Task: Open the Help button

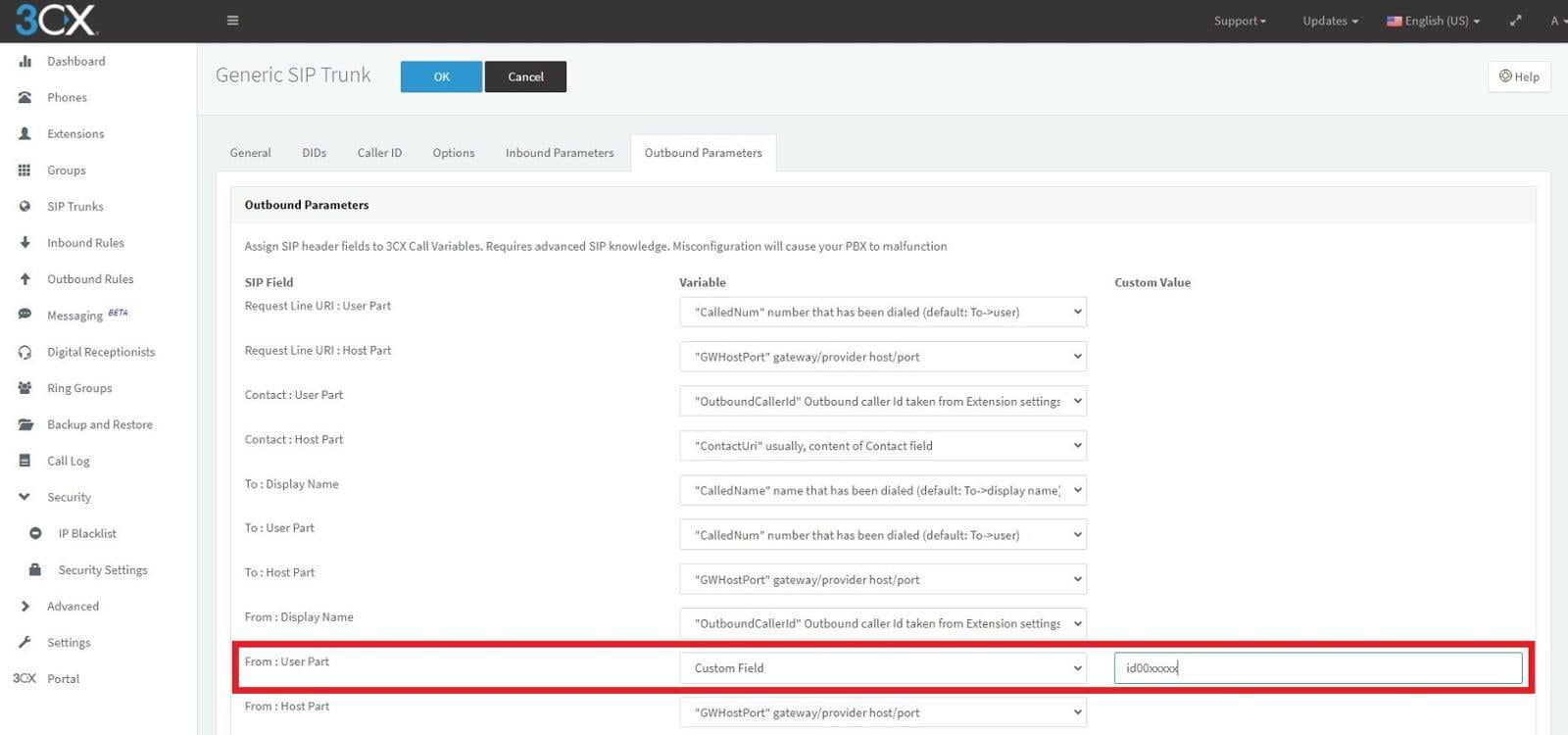Action: (1519, 76)
